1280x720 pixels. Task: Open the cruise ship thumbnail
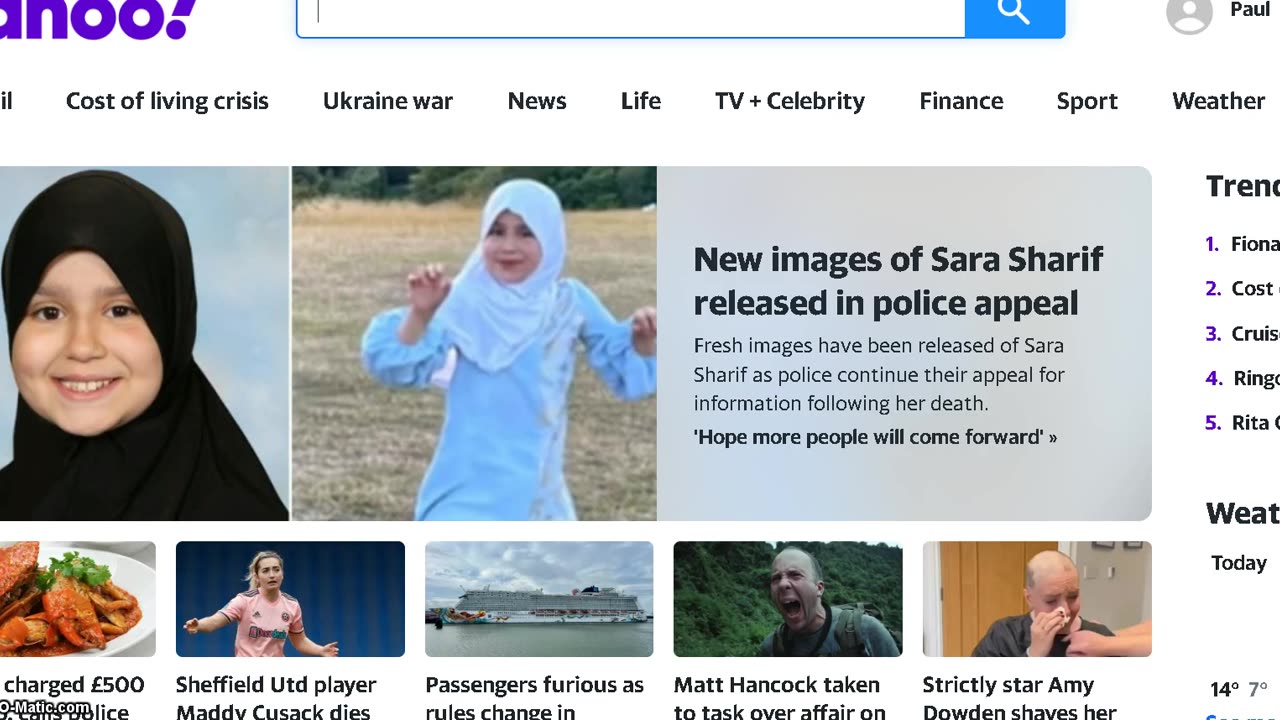point(539,599)
